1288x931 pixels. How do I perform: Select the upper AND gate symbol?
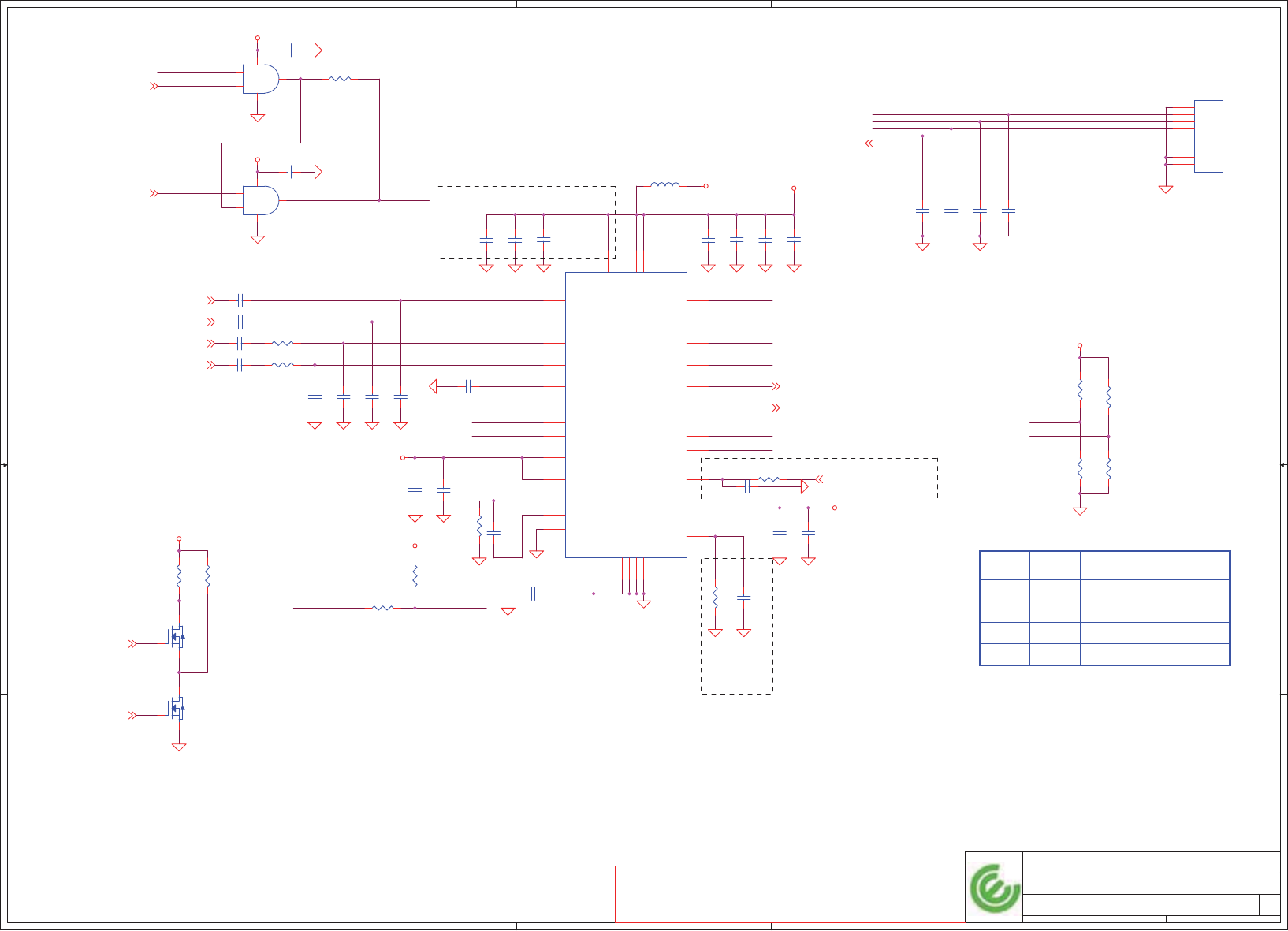(261, 79)
